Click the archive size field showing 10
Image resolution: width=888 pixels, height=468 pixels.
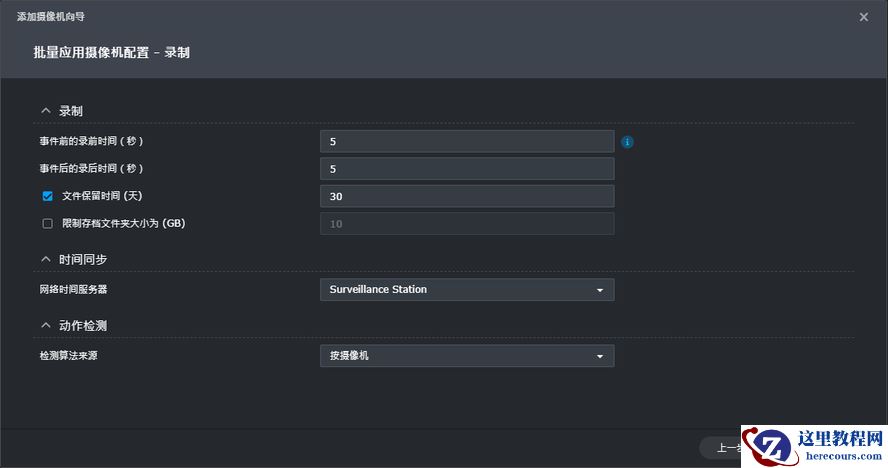[467, 224]
